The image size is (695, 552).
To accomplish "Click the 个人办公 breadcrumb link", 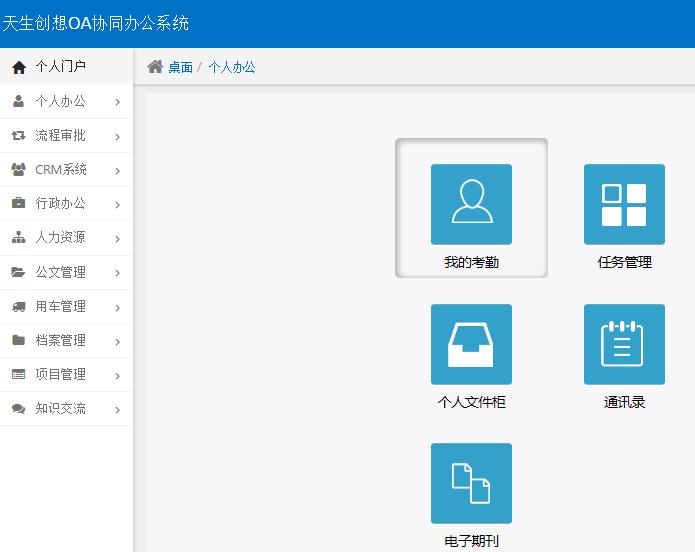I will point(232,67).
